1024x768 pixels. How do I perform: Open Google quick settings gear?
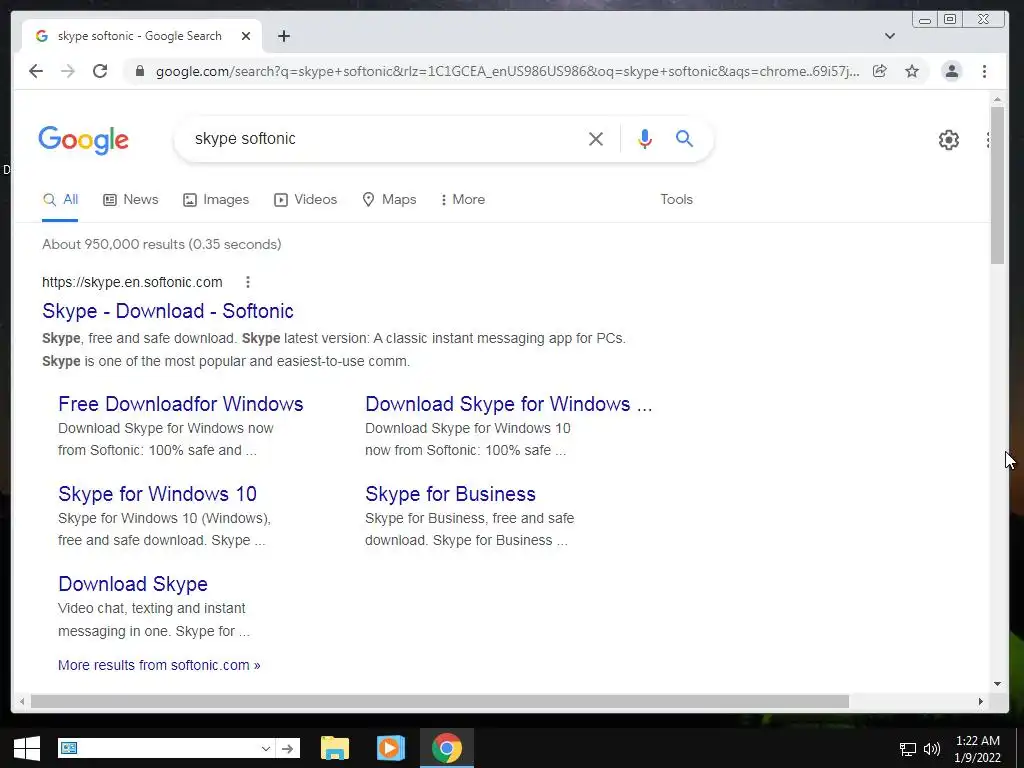pos(949,140)
